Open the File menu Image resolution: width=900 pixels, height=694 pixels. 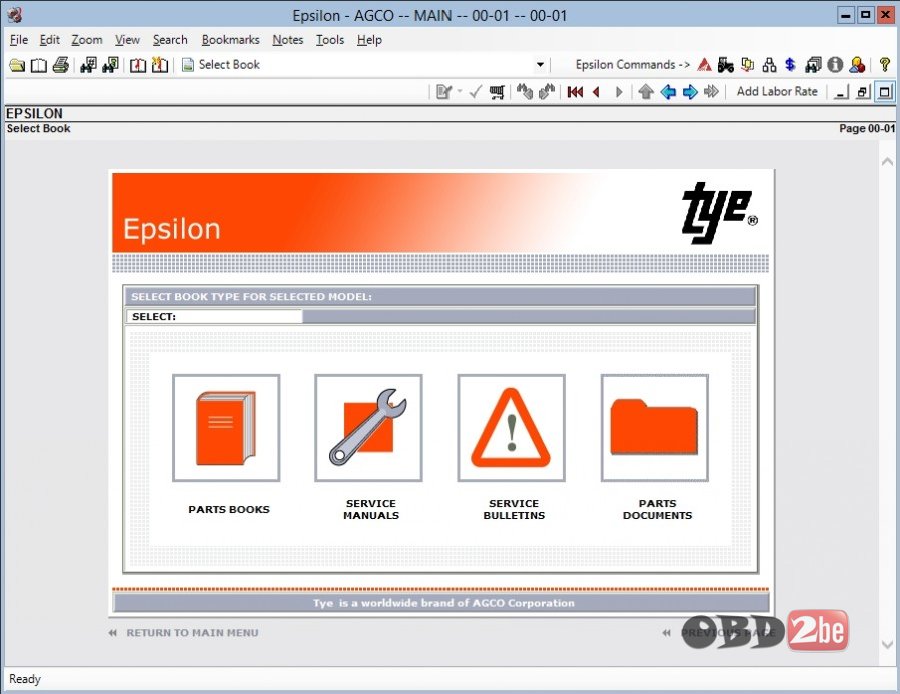click(x=19, y=40)
